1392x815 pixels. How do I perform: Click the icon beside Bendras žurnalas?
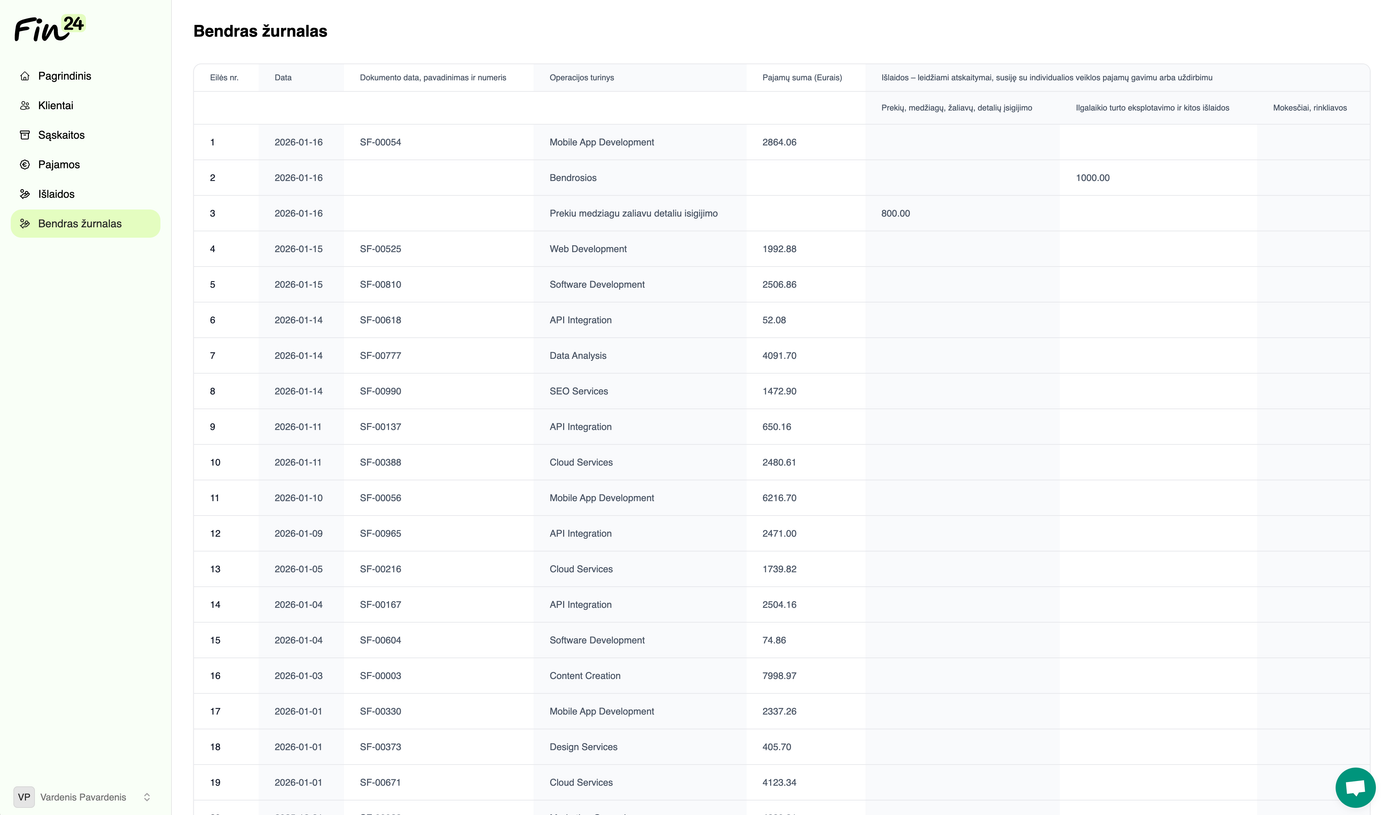point(25,223)
